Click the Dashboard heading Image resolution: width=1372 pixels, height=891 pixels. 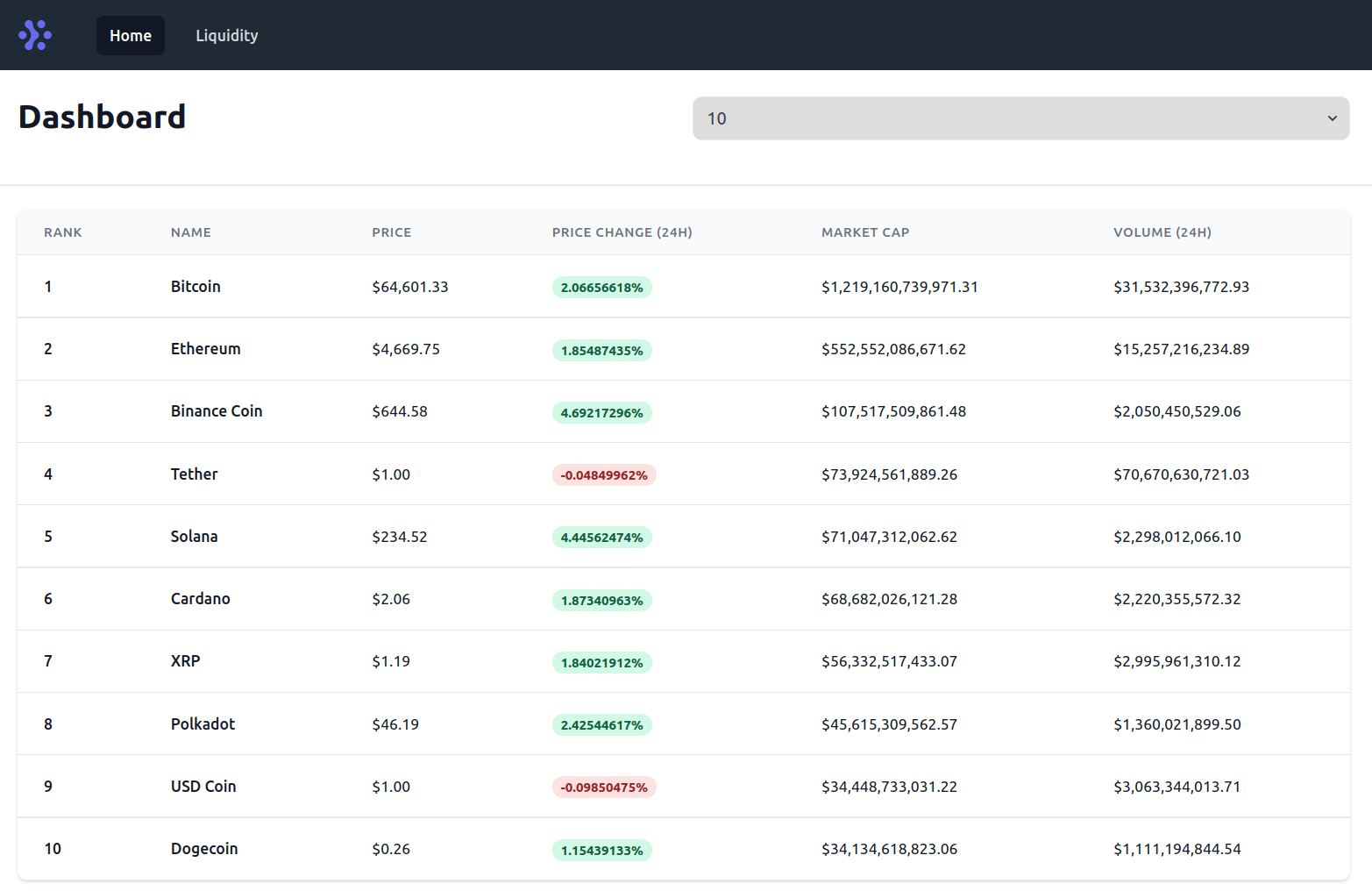tap(102, 117)
